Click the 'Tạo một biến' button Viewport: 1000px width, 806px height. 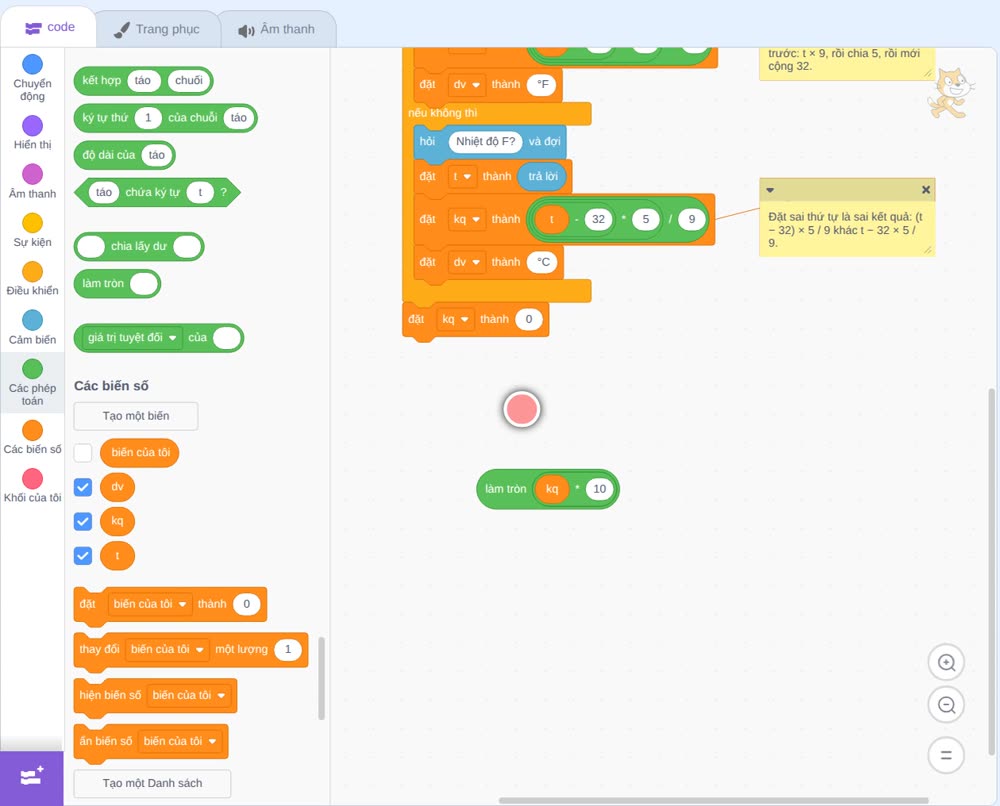pyautogui.click(x=136, y=416)
